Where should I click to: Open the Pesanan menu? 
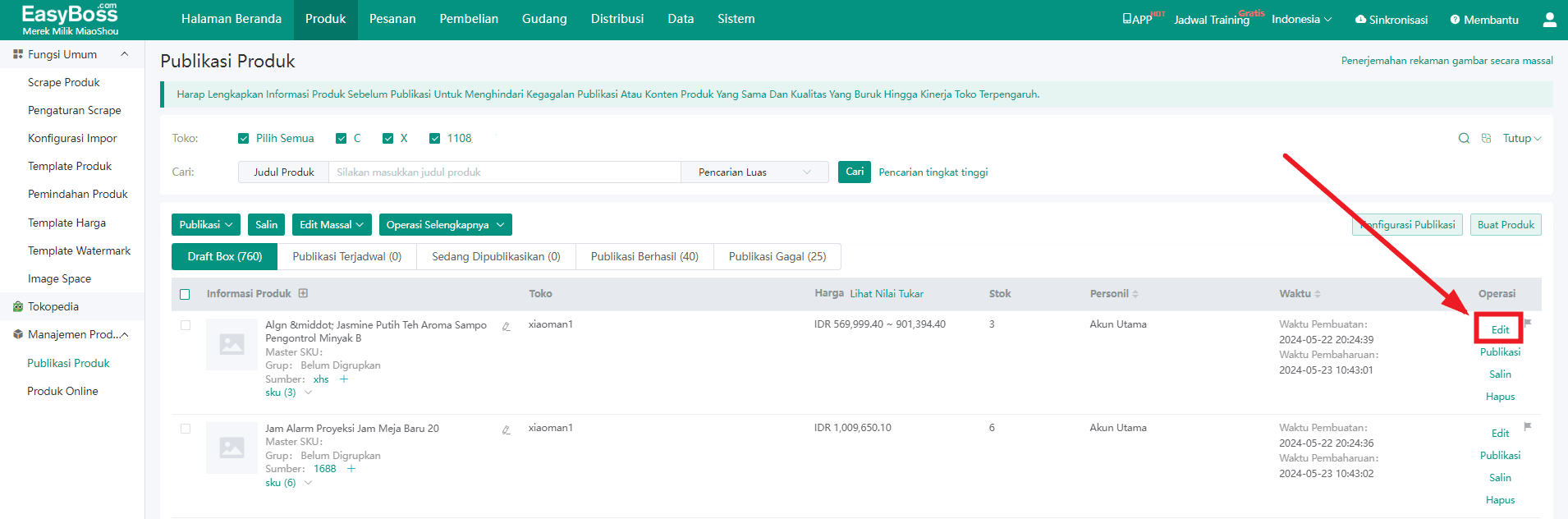tap(392, 19)
